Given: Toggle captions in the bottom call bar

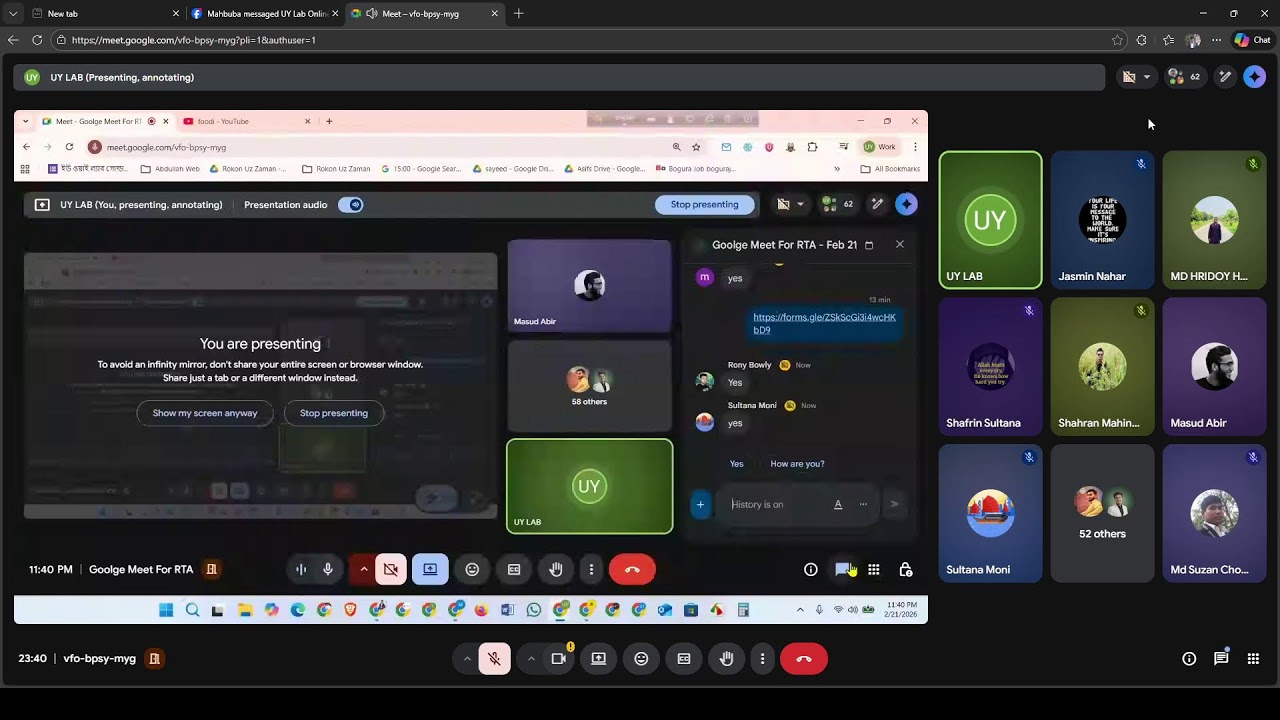Looking at the screenshot, I should click(684, 659).
